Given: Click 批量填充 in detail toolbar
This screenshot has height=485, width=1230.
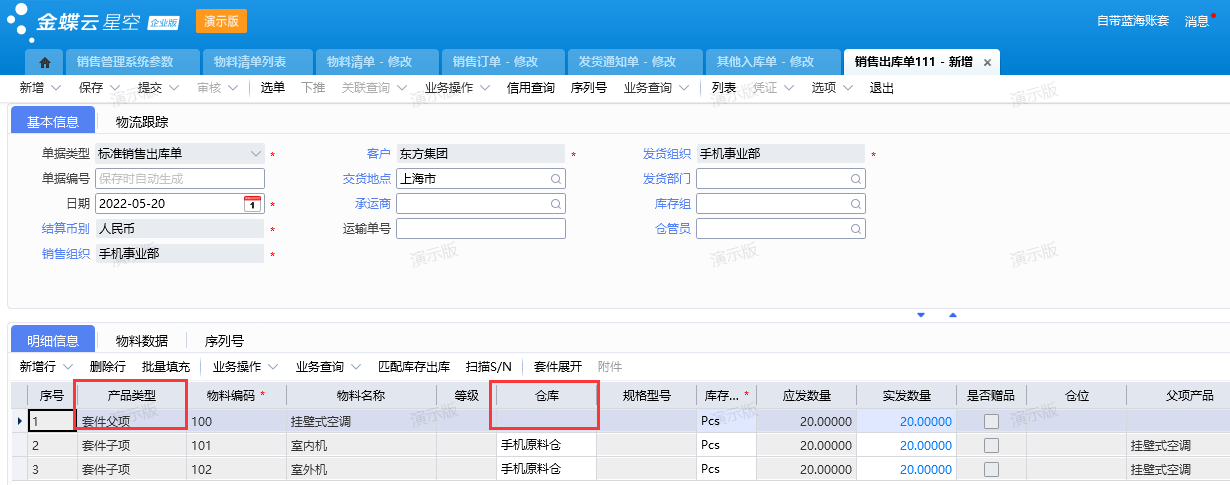Looking at the screenshot, I should pyautogui.click(x=165, y=366).
